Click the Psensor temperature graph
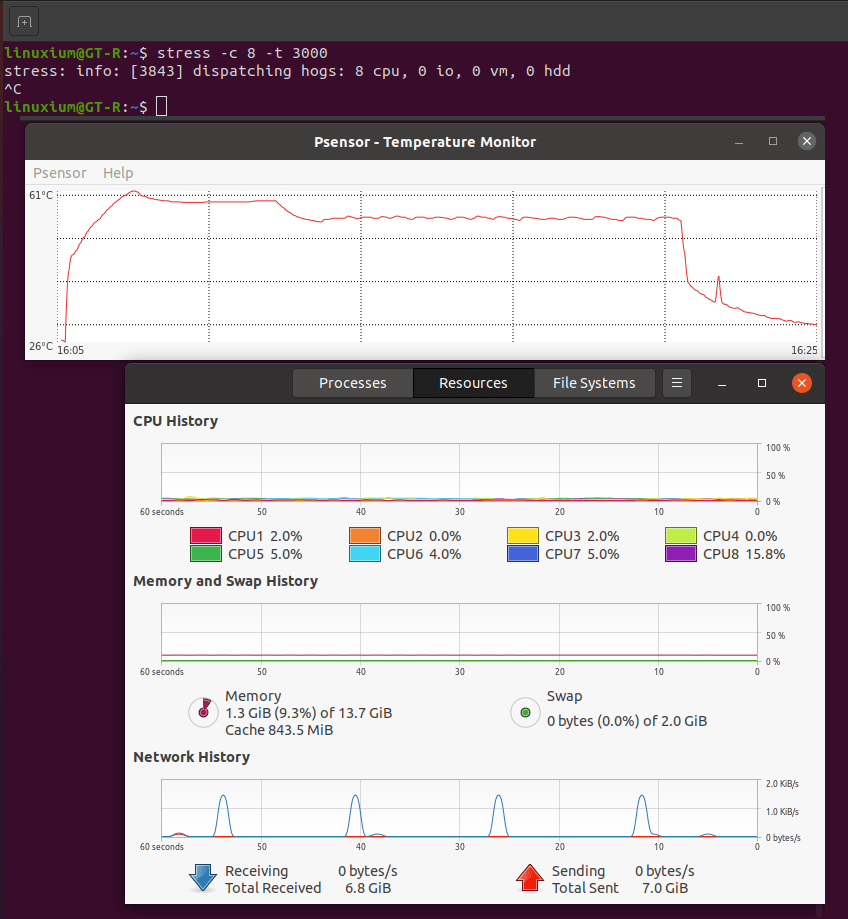848x919 pixels. 437,267
